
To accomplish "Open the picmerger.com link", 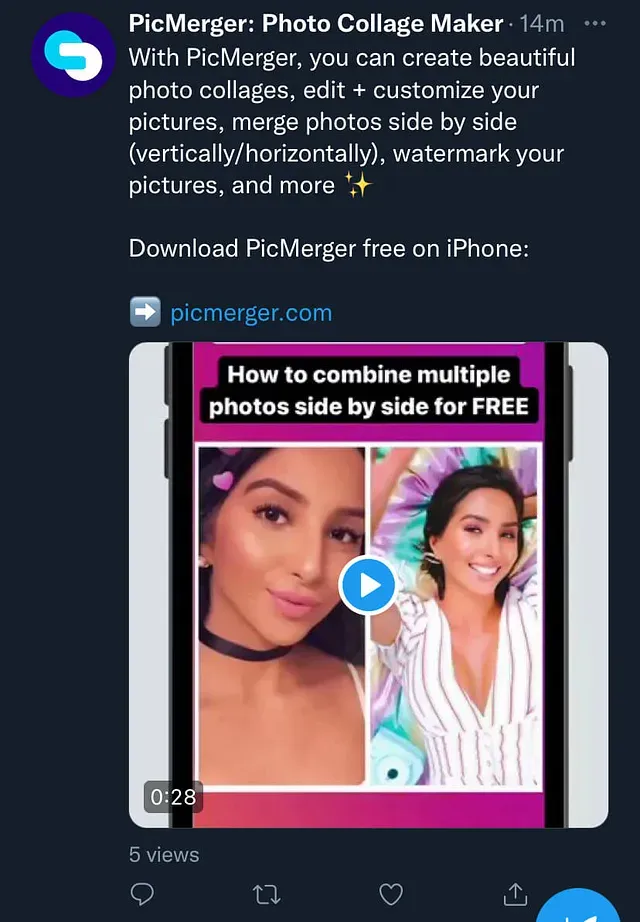I will pyautogui.click(x=251, y=313).
